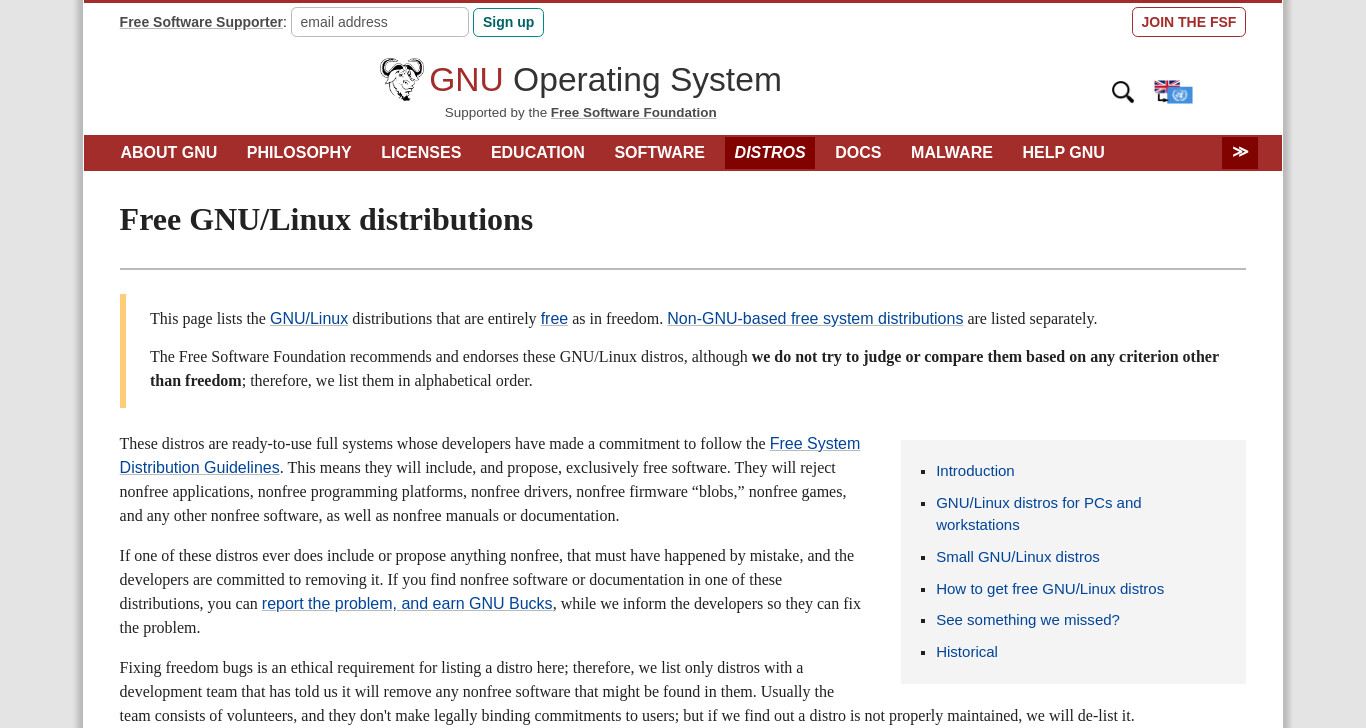Open the Help GNU menu item
The width and height of the screenshot is (1366, 728).
pyautogui.click(x=1063, y=152)
